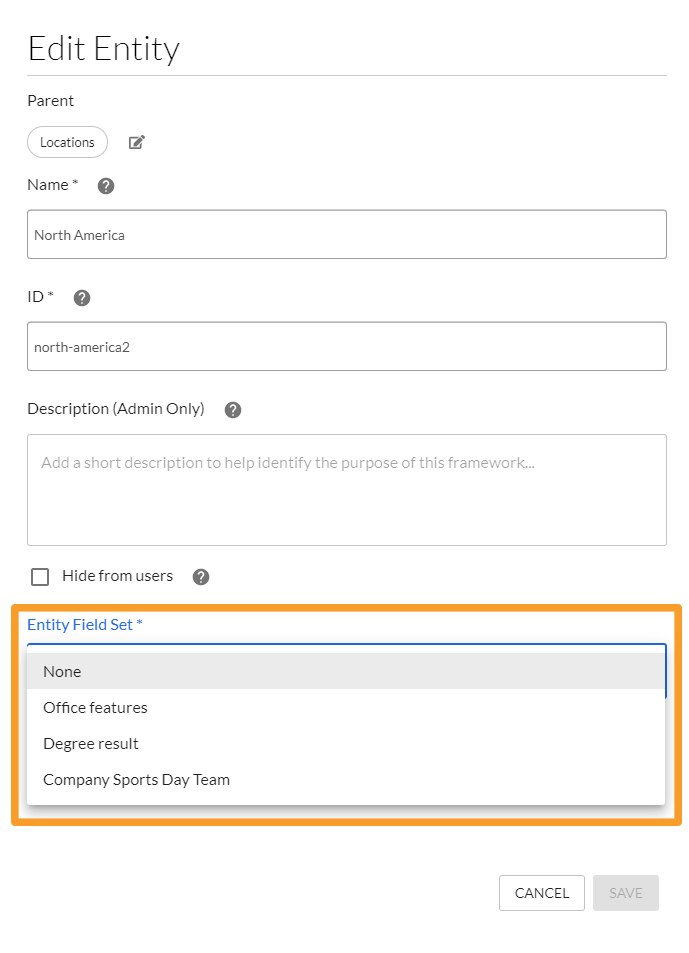Click the ID field containing north-america2
Image resolution: width=689 pixels, height=953 pixels.
(346, 346)
